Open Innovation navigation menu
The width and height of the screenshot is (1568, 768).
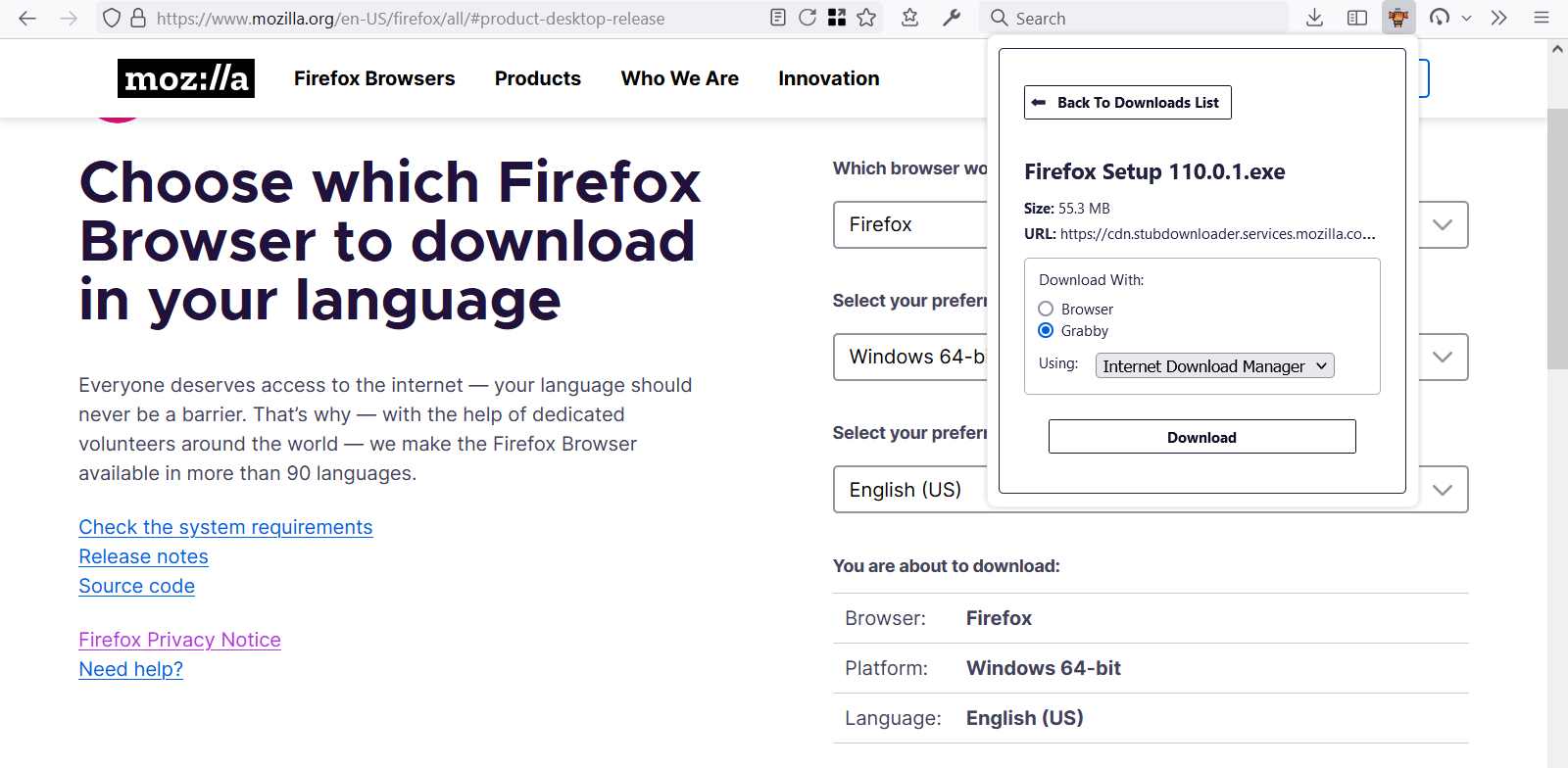click(829, 78)
